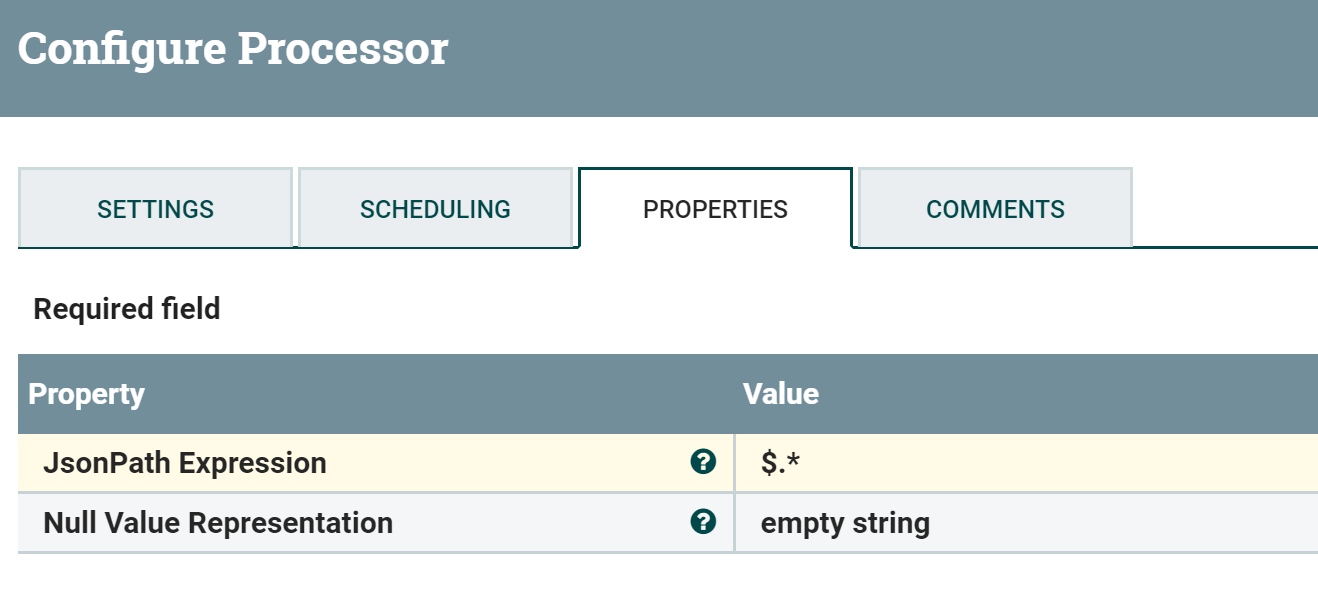Open the "empty string" value dropdown
Screen dimensions: 1318x603
[x=845, y=523]
